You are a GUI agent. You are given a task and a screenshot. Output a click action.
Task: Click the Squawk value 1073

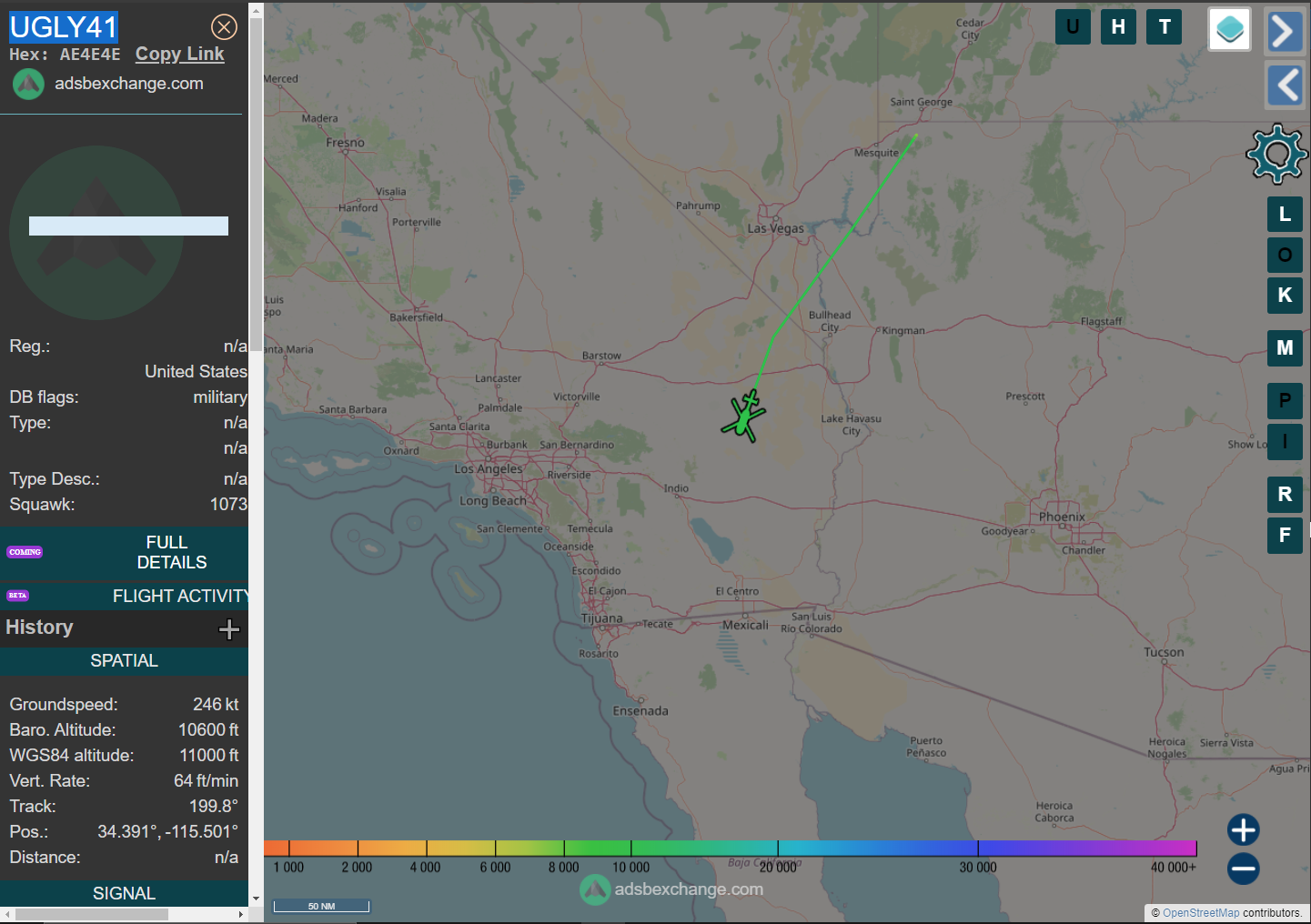click(228, 505)
